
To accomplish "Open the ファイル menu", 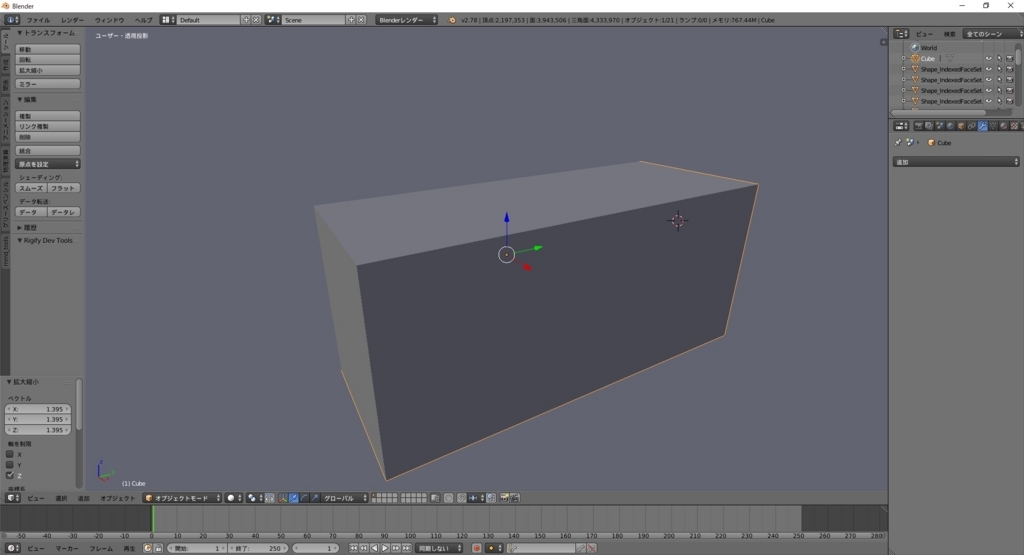I will point(38,20).
